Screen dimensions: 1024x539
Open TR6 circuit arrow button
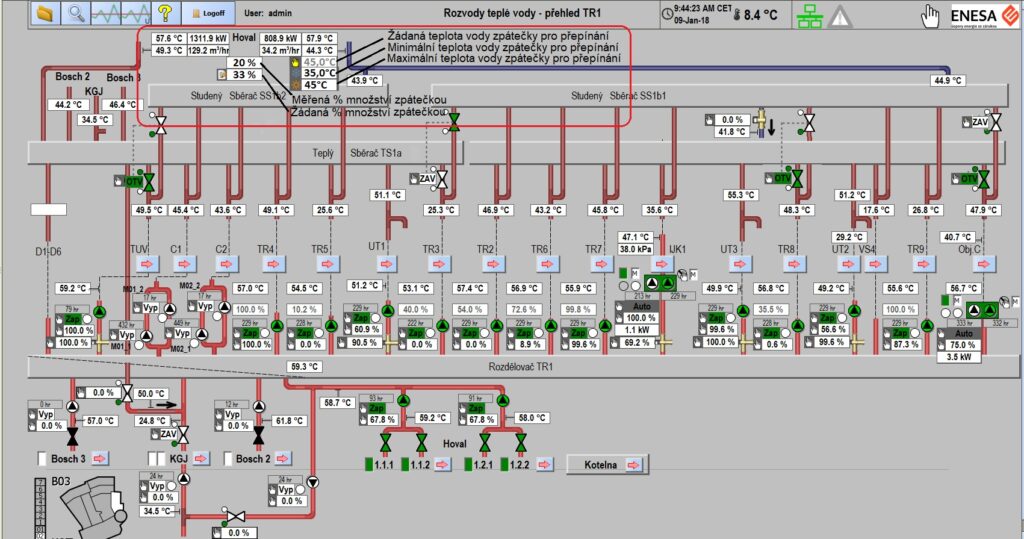[547, 264]
